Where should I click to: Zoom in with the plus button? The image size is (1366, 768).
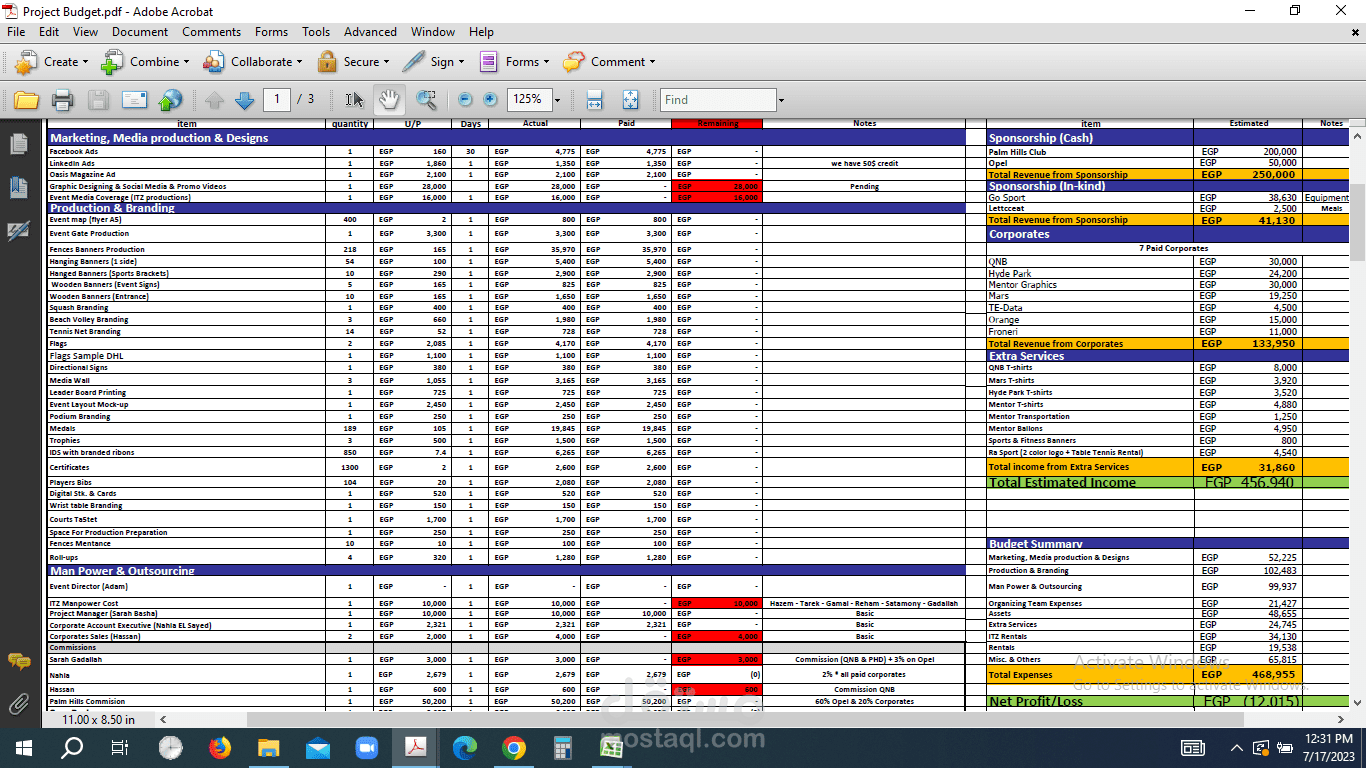coord(490,100)
